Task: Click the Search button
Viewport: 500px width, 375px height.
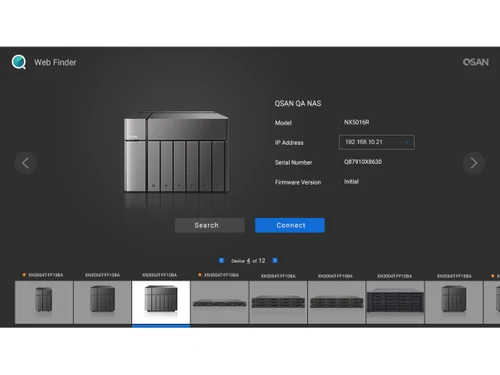Action: pyautogui.click(x=210, y=225)
